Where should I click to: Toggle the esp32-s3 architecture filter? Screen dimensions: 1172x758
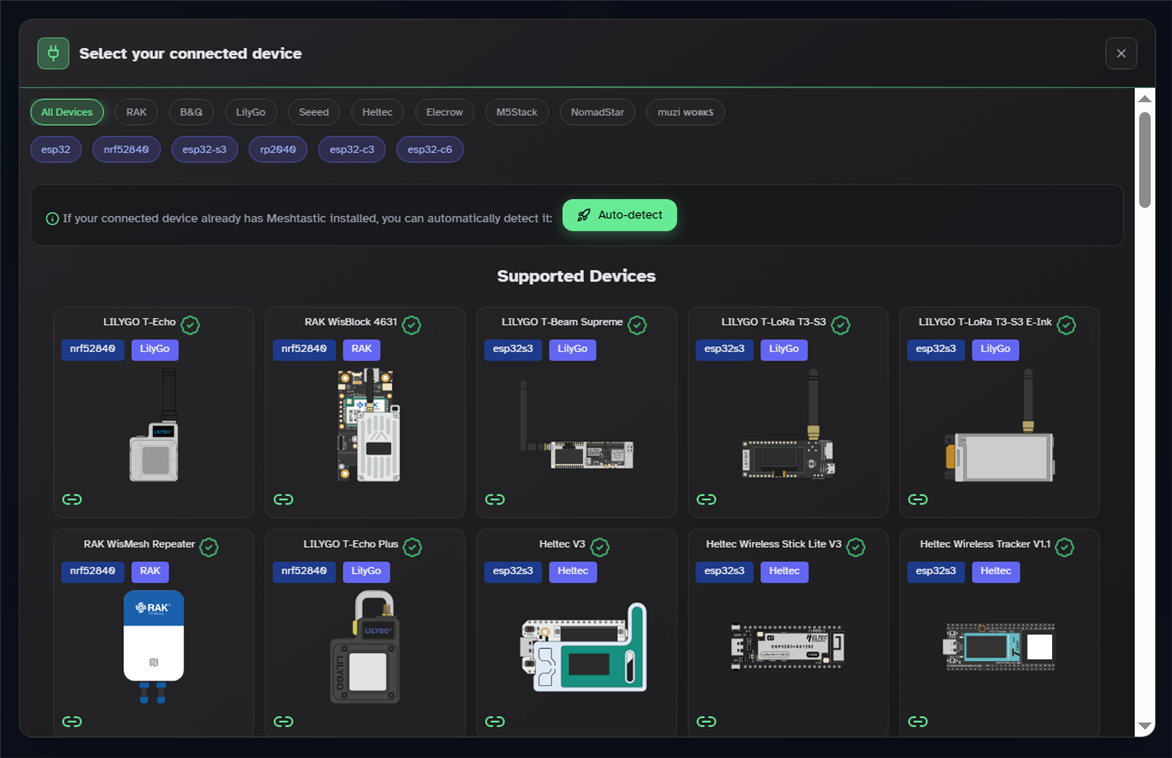tap(204, 150)
